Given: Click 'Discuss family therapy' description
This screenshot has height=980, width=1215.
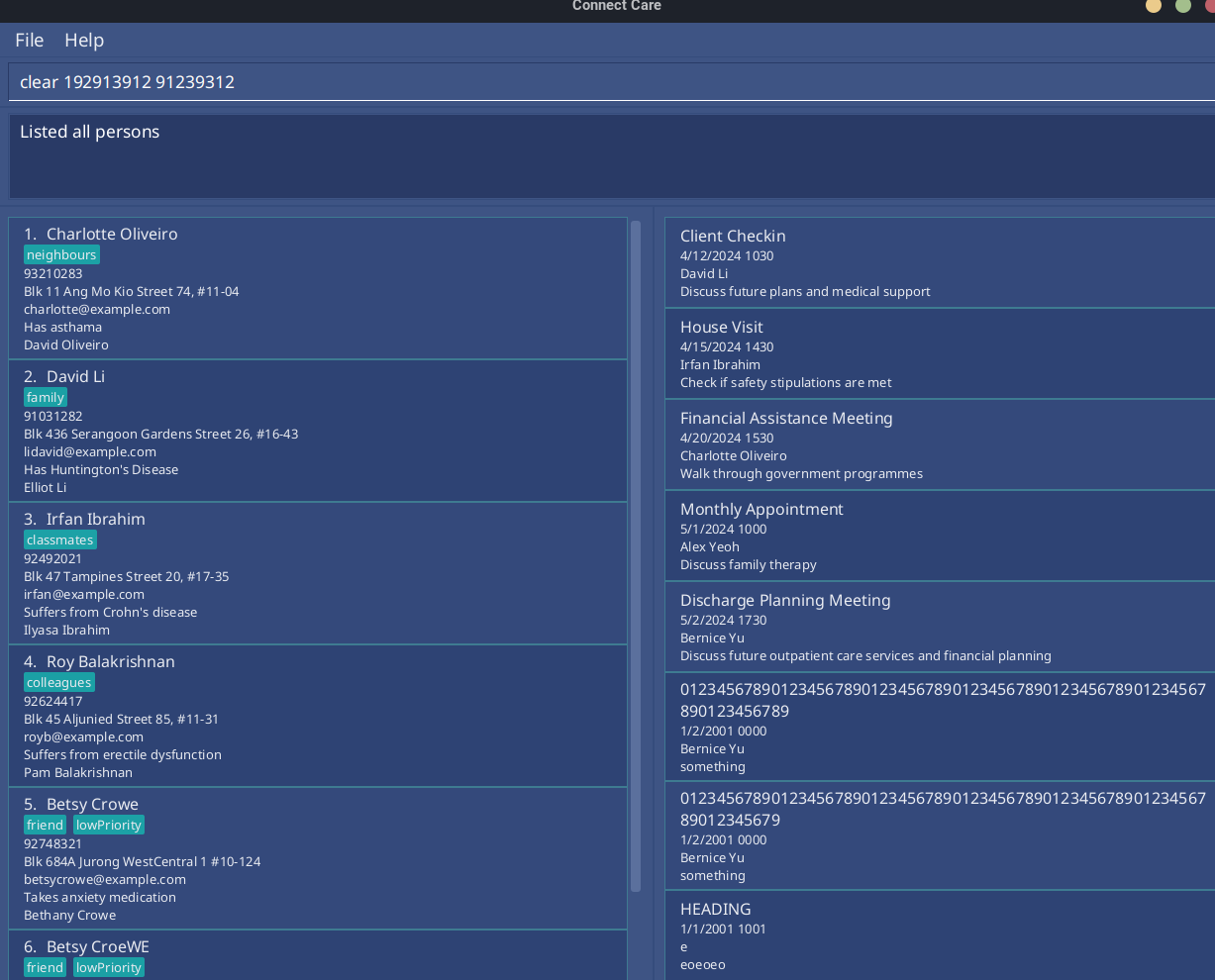Looking at the screenshot, I should pyautogui.click(x=749, y=564).
